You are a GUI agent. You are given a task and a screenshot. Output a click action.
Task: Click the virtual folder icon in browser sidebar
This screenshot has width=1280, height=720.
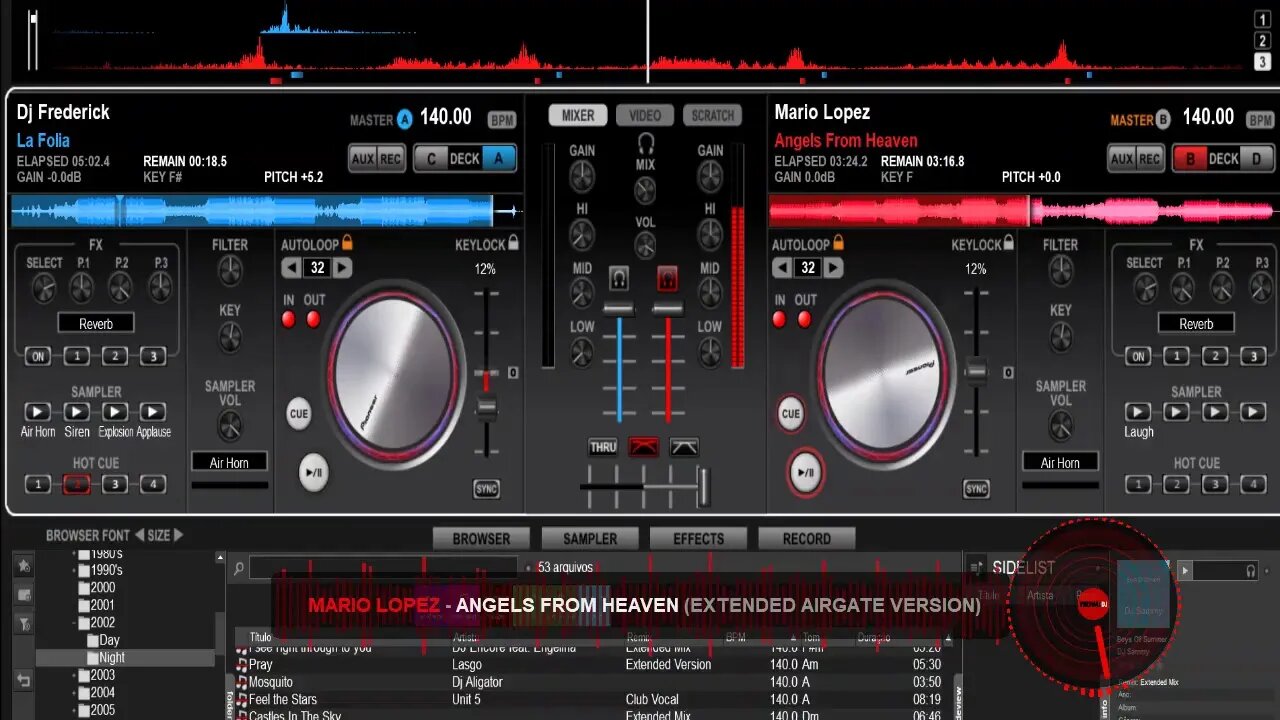[x=24, y=594]
